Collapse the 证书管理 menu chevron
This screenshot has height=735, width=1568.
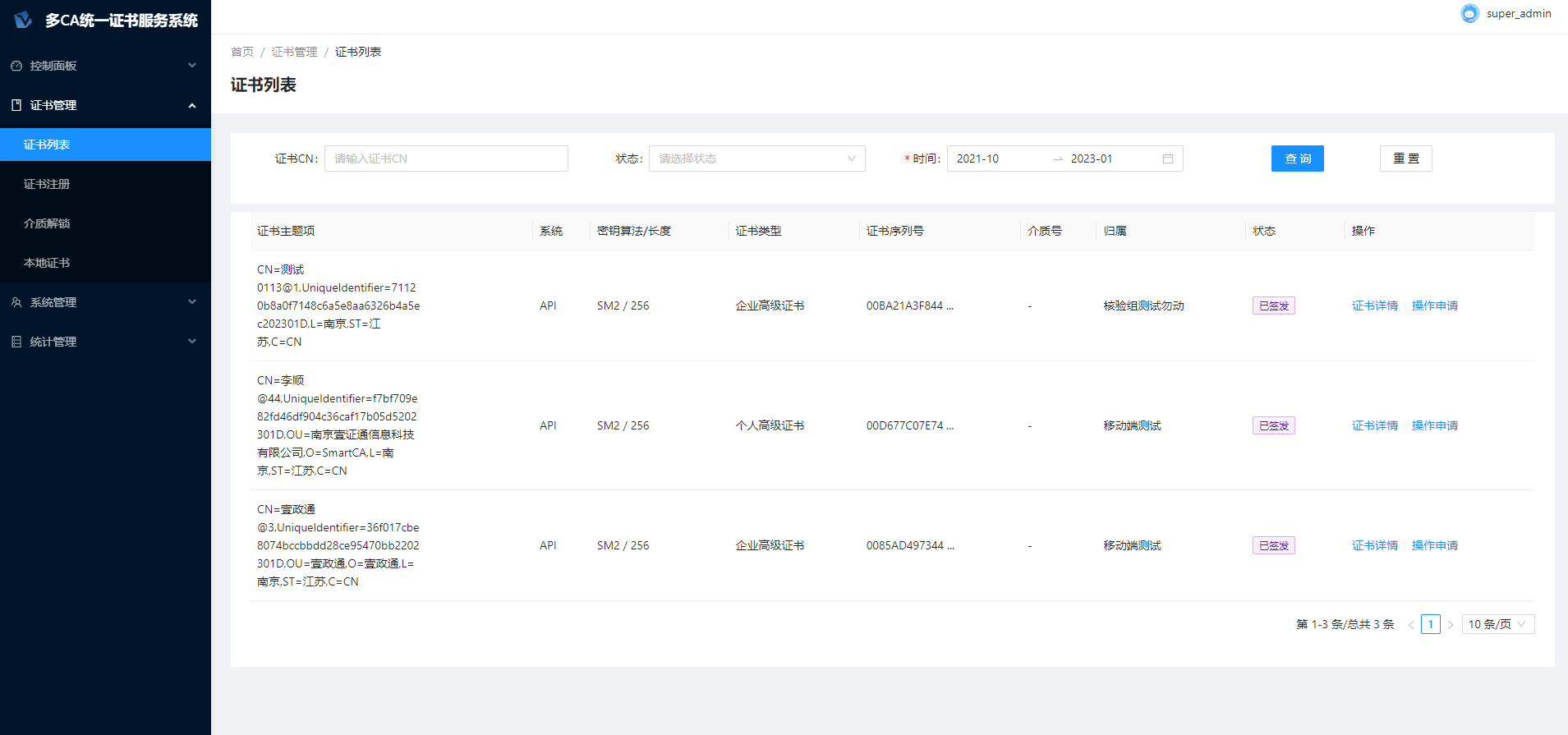[192, 105]
